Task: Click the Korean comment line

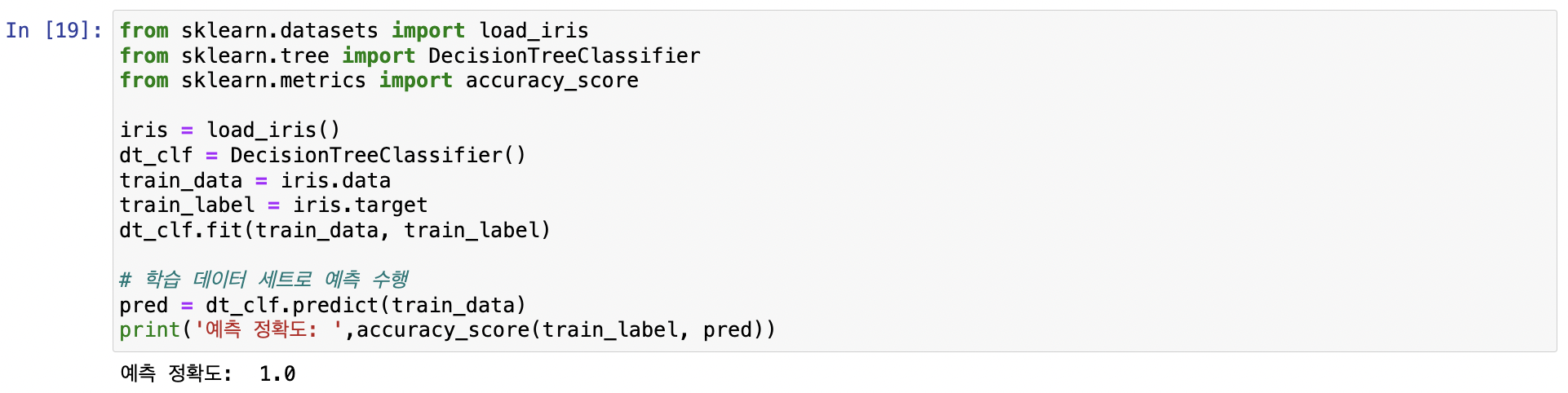Action: click(x=264, y=280)
